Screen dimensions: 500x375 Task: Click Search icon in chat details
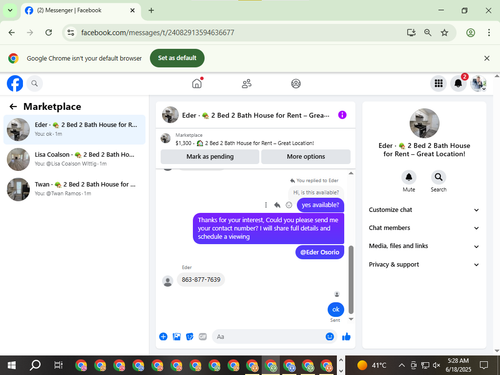click(x=438, y=177)
